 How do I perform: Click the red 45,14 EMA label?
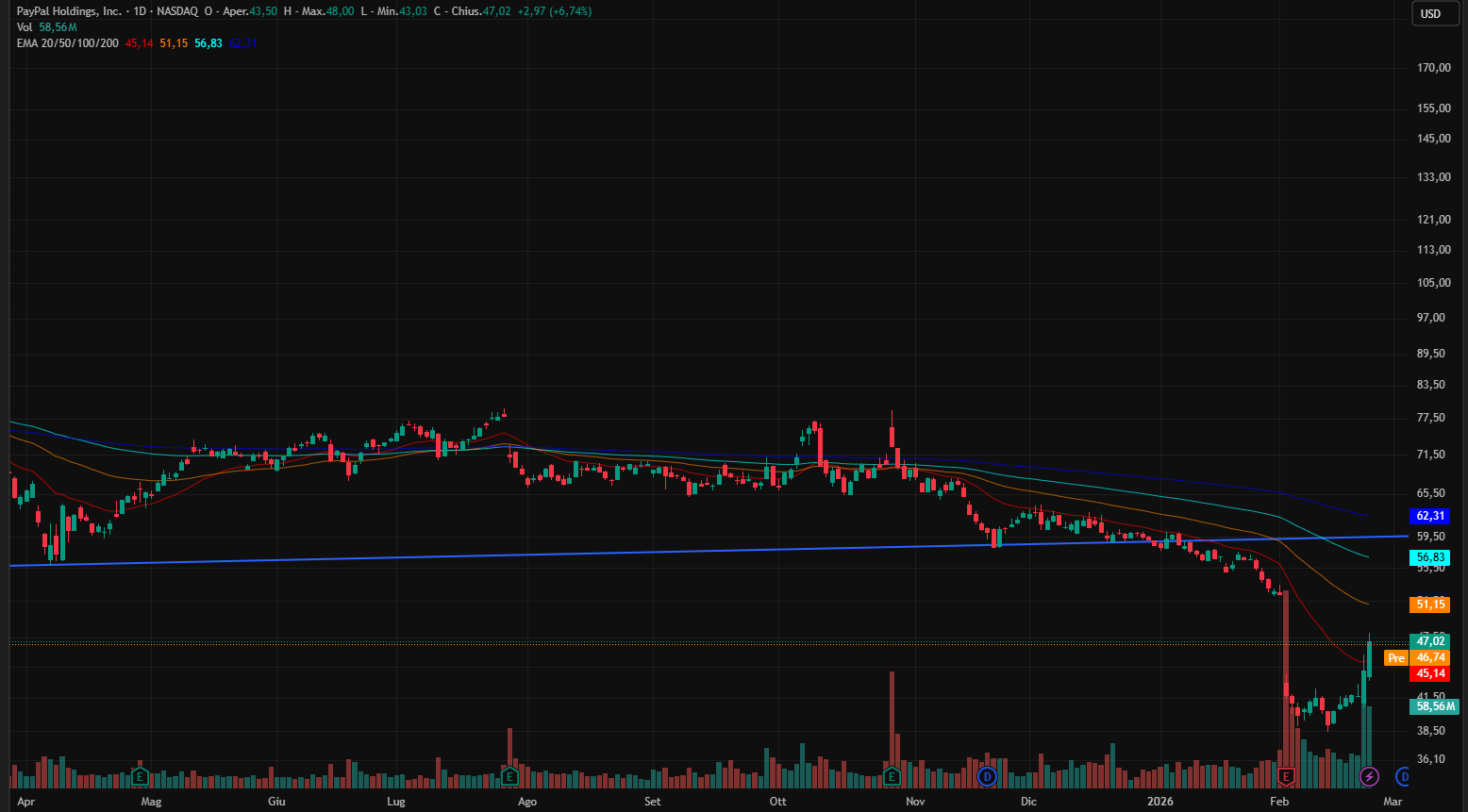(1430, 673)
